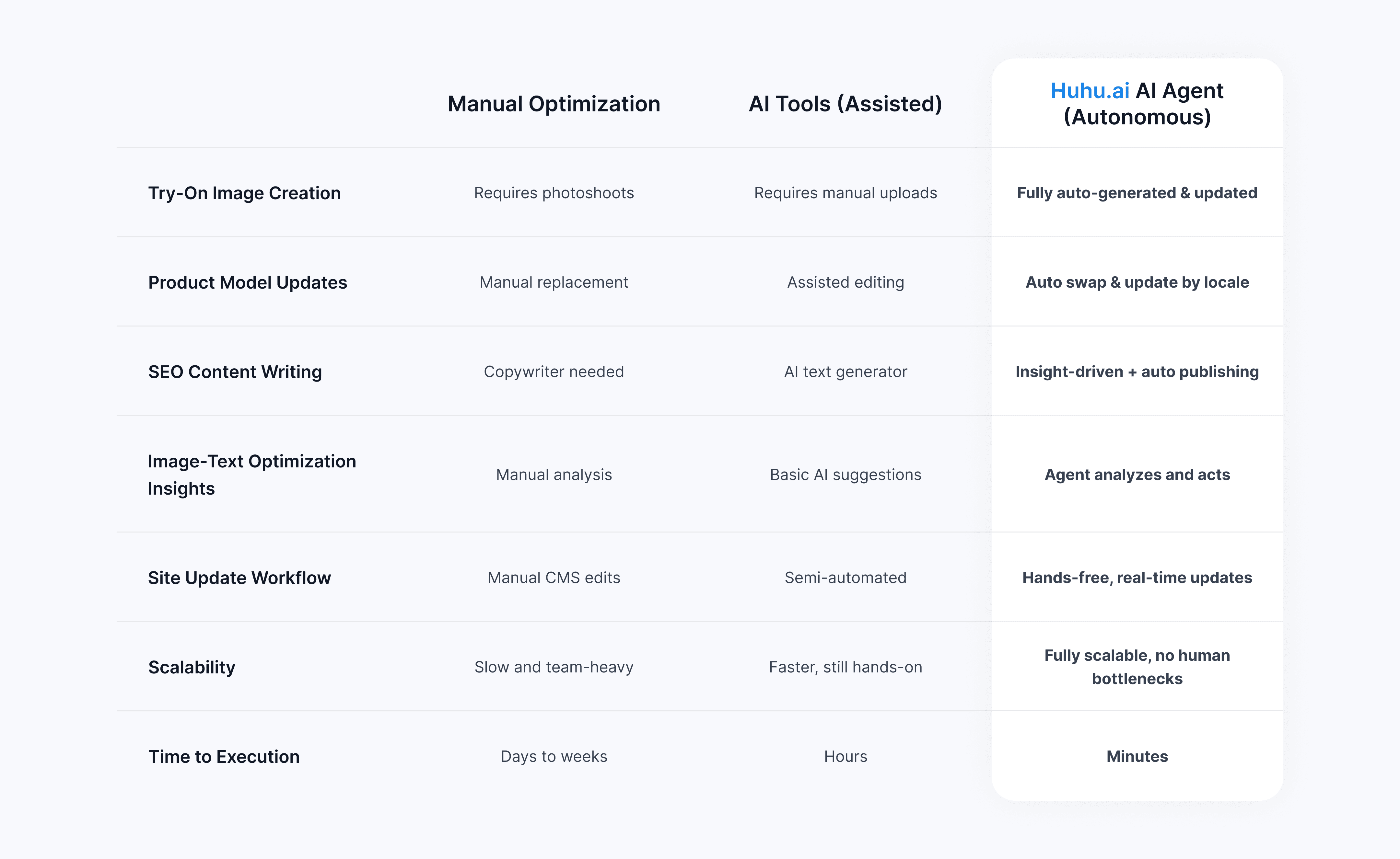Image resolution: width=1400 pixels, height=859 pixels.
Task: Click the Days to weeks cell
Action: tap(554, 756)
